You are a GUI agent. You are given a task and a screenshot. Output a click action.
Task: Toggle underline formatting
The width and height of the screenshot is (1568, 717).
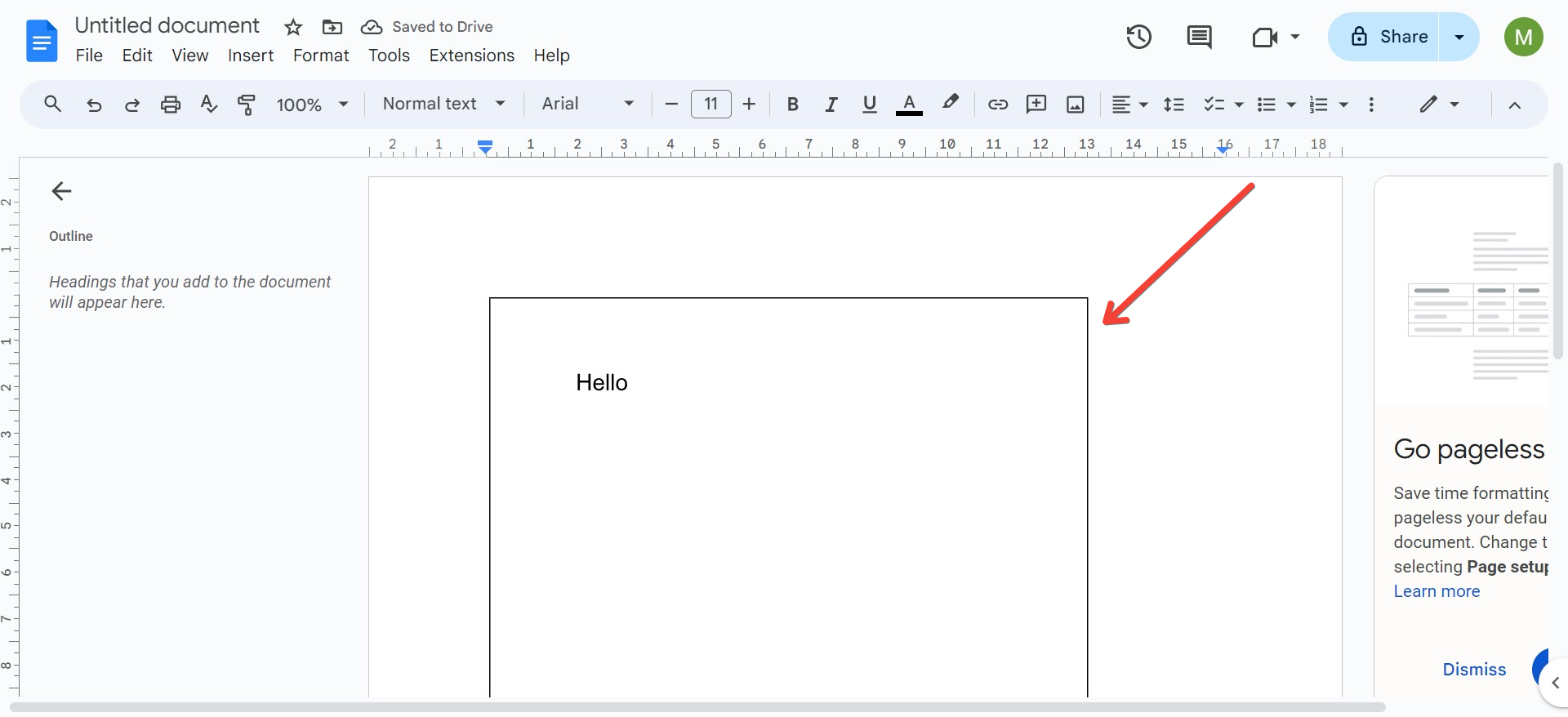[x=870, y=105]
